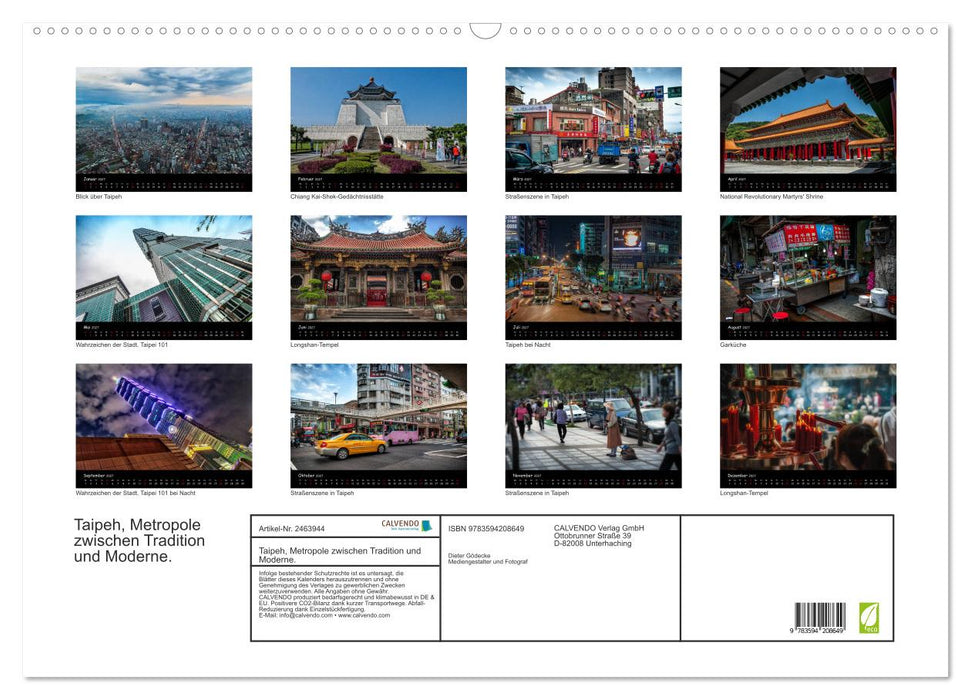This screenshot has height=700, width=971.
Task: Click the 'Artikel-Nr. 2463944' text
Action: click(291, 528)
